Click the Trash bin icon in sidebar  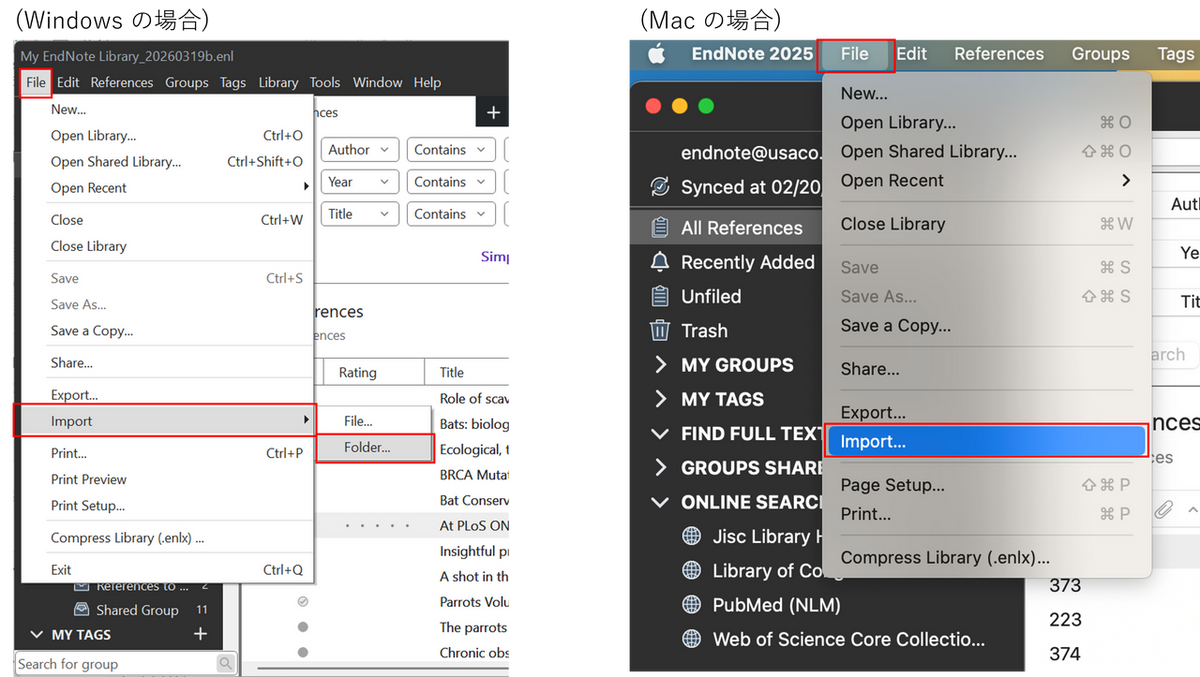click(659, 331)
